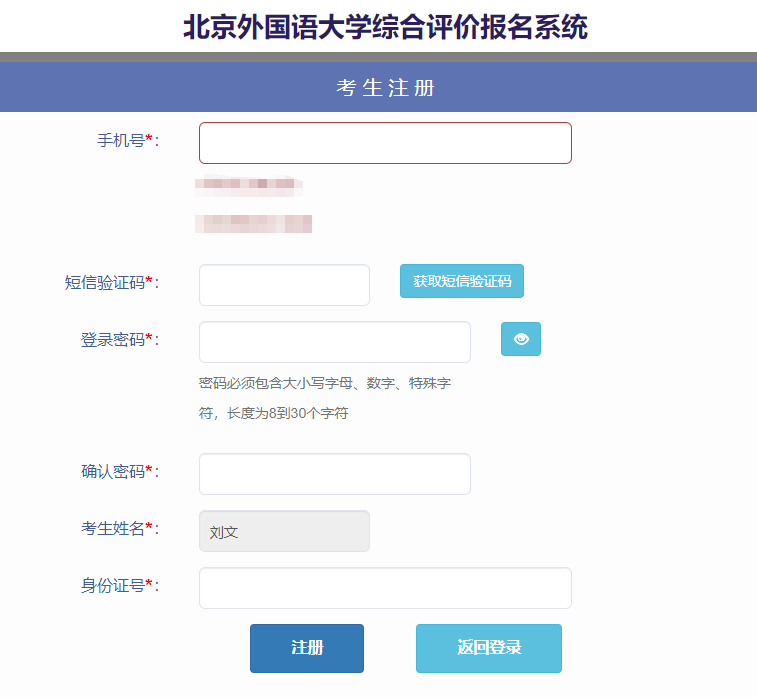This screenshot has height=697, width=757.
Task: Focus the 短信验证码 input box
Action: pyautogui.click(x=284, y=285)
